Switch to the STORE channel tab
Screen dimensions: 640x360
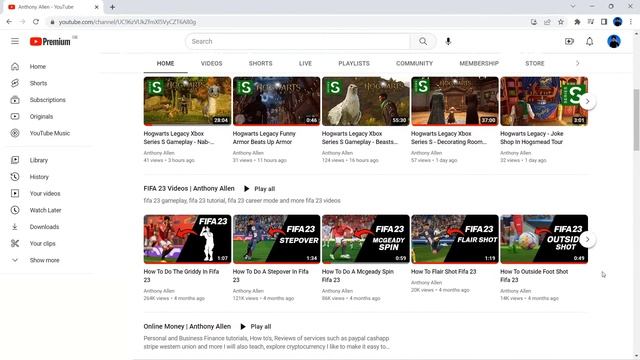click(535, 64)
